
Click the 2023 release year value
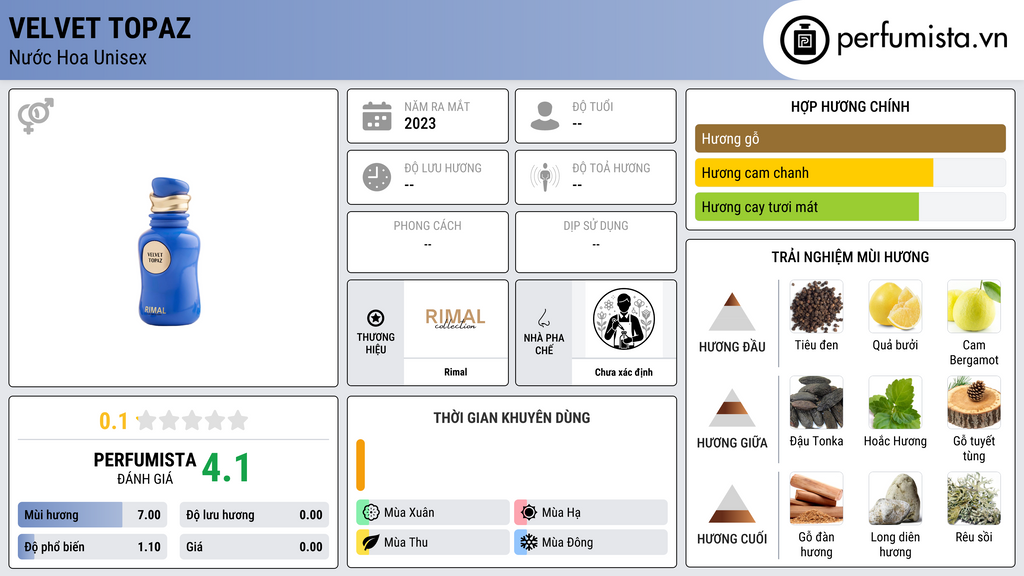coord(420,123)
